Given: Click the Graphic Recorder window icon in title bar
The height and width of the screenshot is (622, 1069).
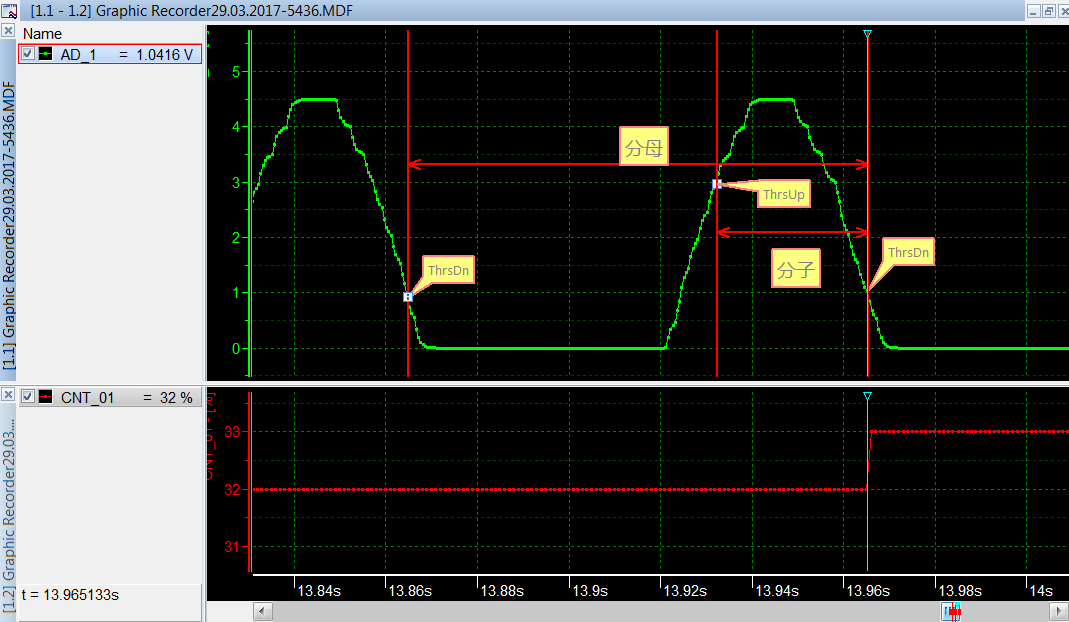Looking at the screenshot, I should pos(9,10).
